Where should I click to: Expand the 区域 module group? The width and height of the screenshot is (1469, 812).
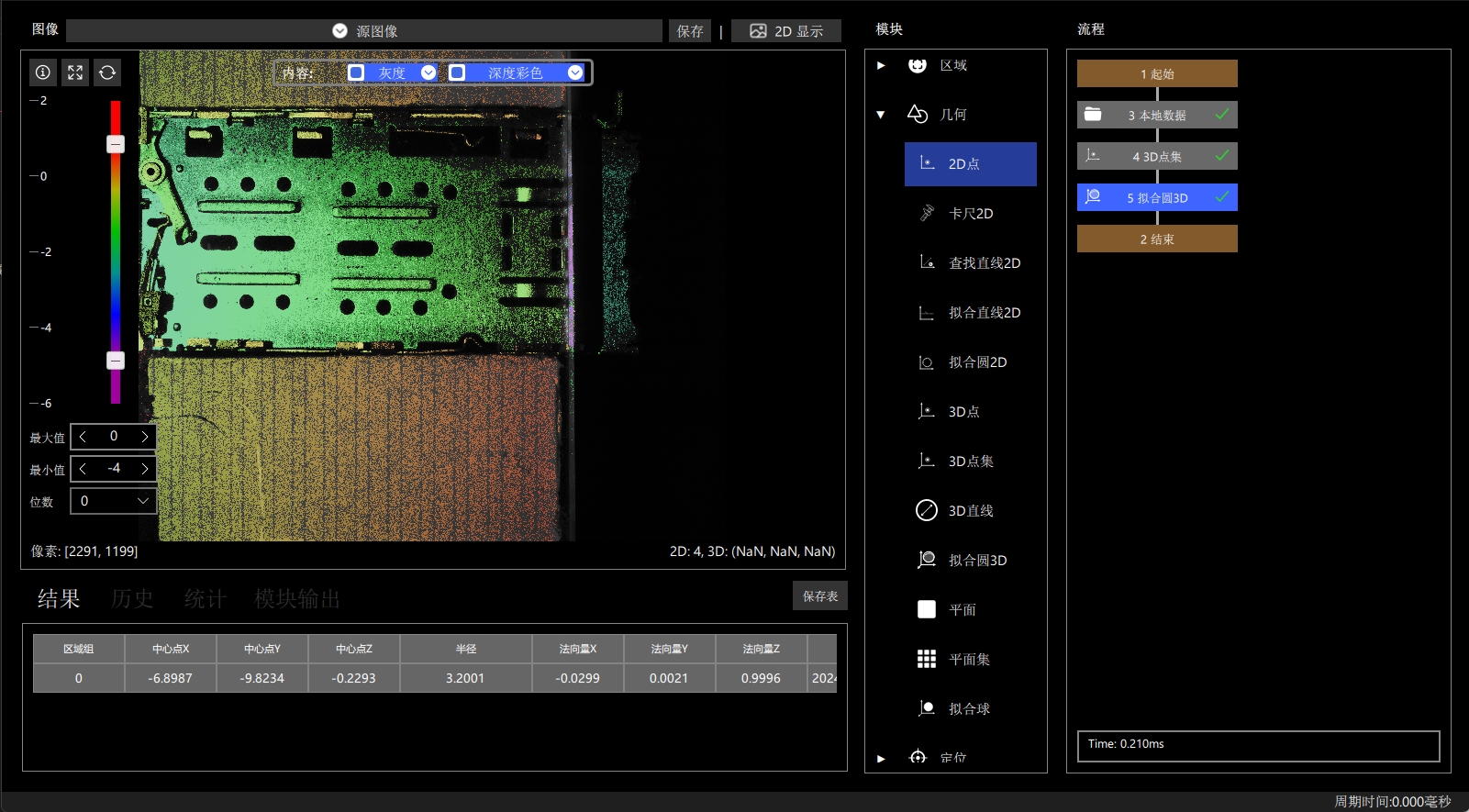(881, 65)
